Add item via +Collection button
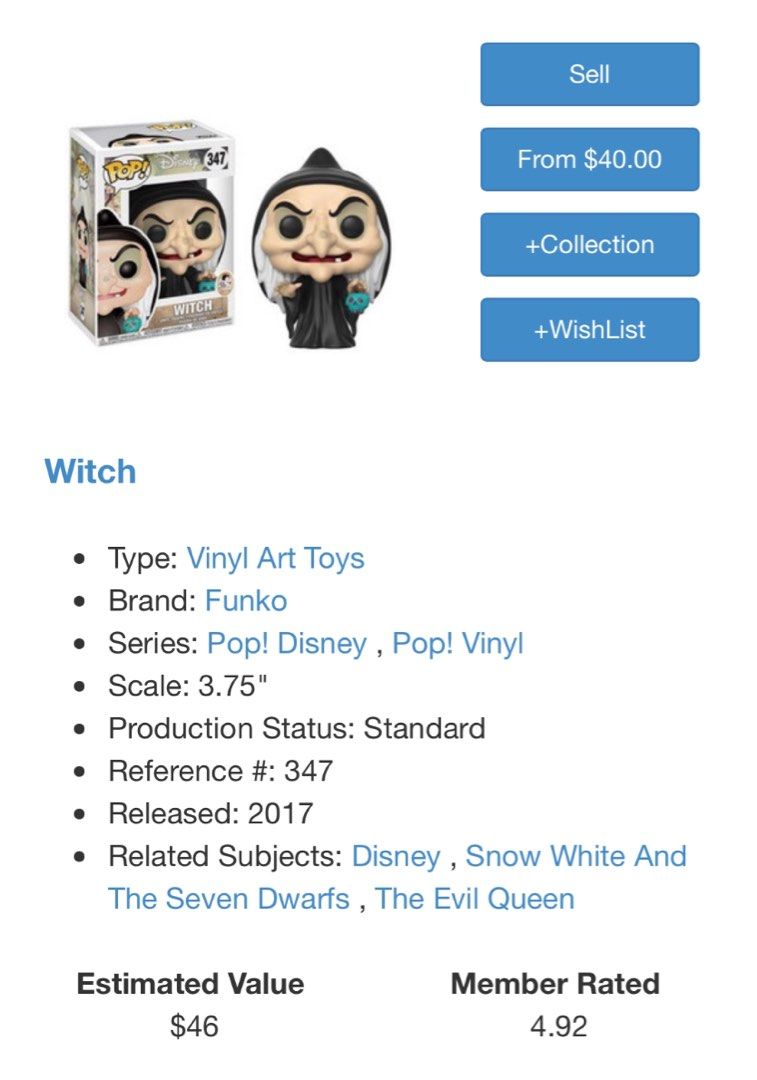The height and width of the screenshot is (1080, 757). pyautogui.click(x=590, y=245)
